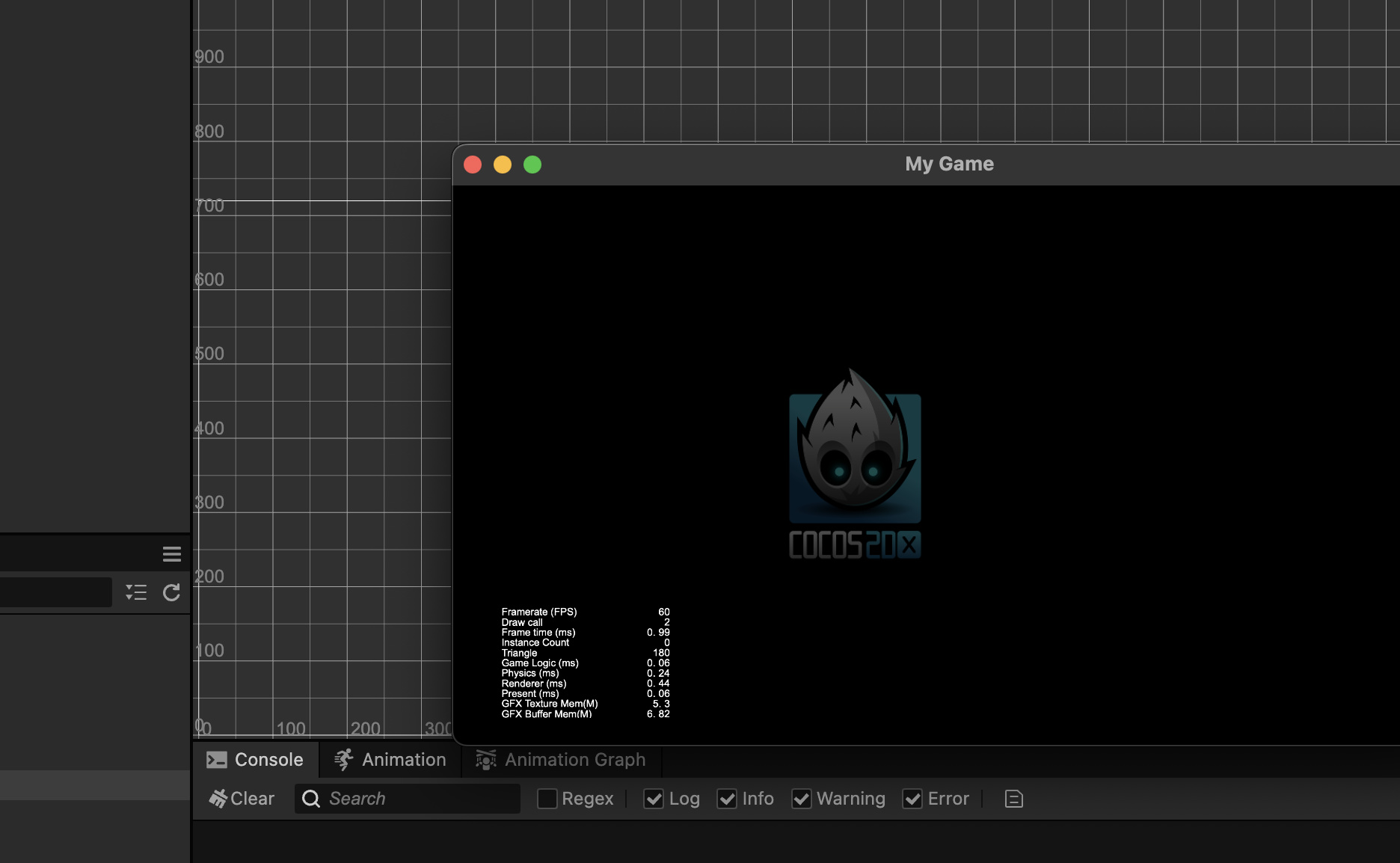Minimize the My Game window
1400x863 pixels.
tap(503, 165)
